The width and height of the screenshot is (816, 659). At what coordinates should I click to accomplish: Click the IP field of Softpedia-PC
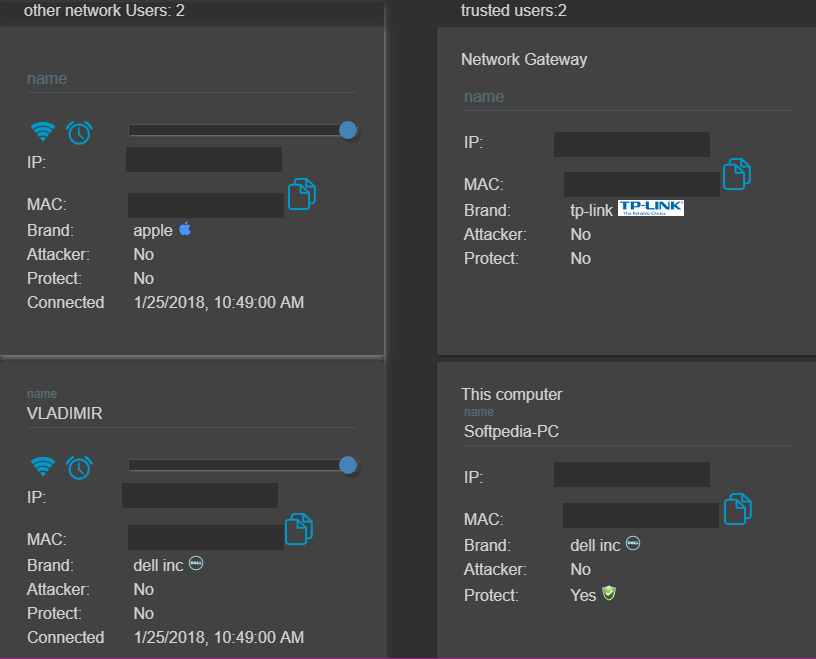point(631,473)
